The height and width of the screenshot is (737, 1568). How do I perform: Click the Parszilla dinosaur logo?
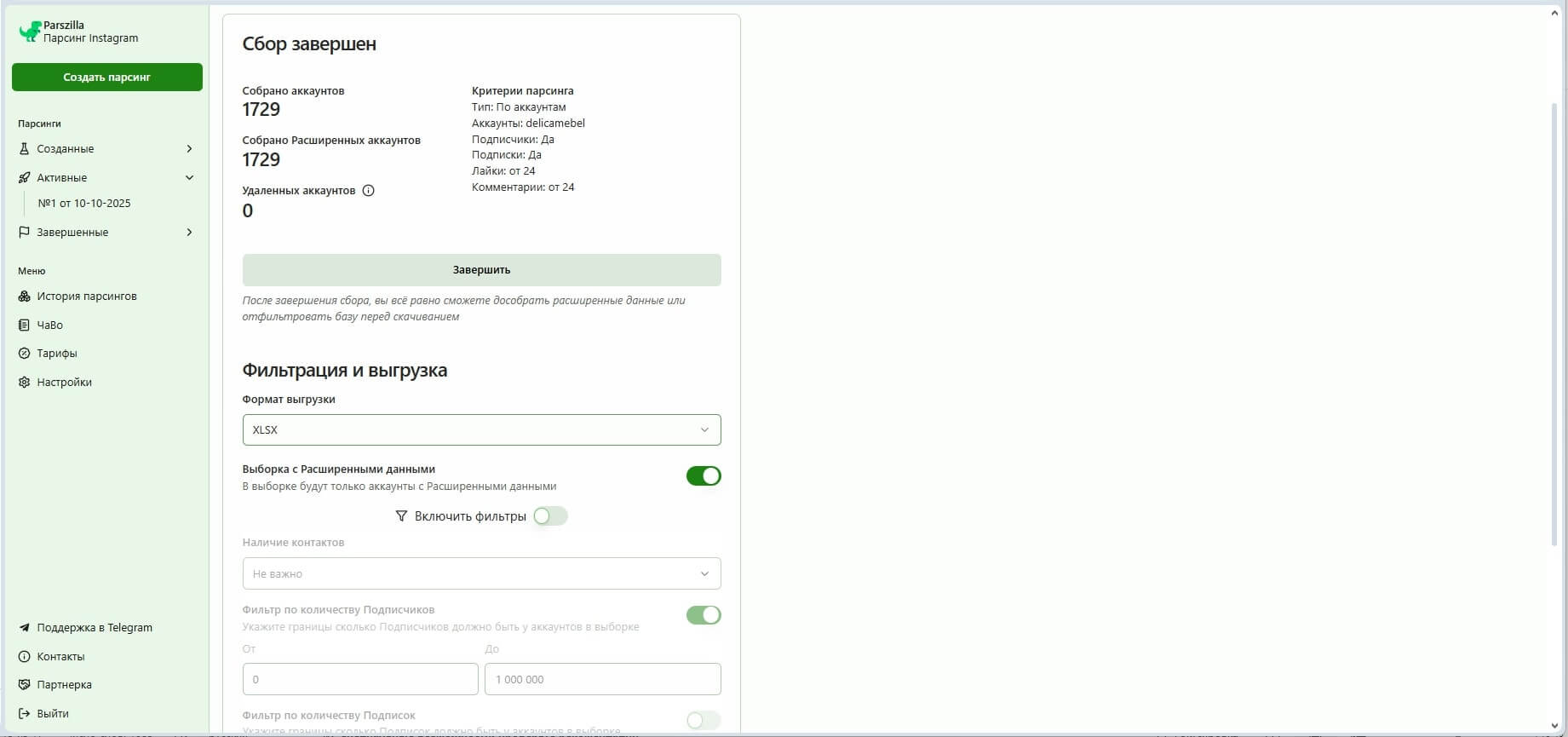[x=30, y=32]
